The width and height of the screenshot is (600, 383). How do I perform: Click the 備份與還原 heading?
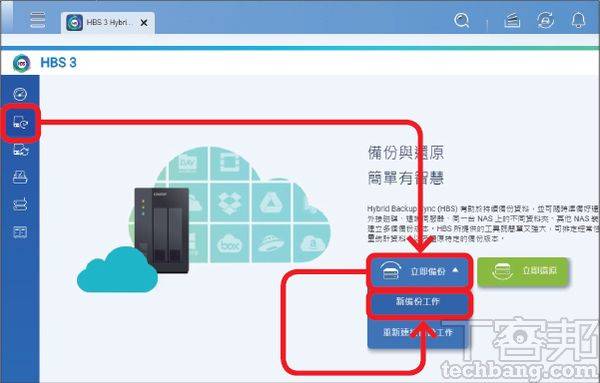[x=406, y=152]
